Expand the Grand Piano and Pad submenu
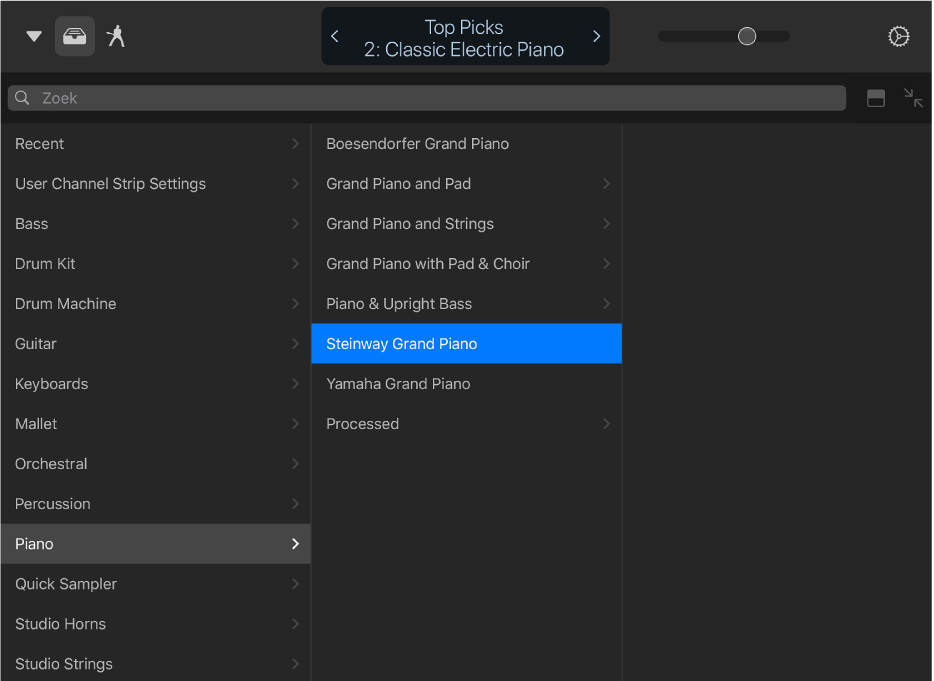The height and width of the screenshot is (681, 934). (x=606, y=184)
